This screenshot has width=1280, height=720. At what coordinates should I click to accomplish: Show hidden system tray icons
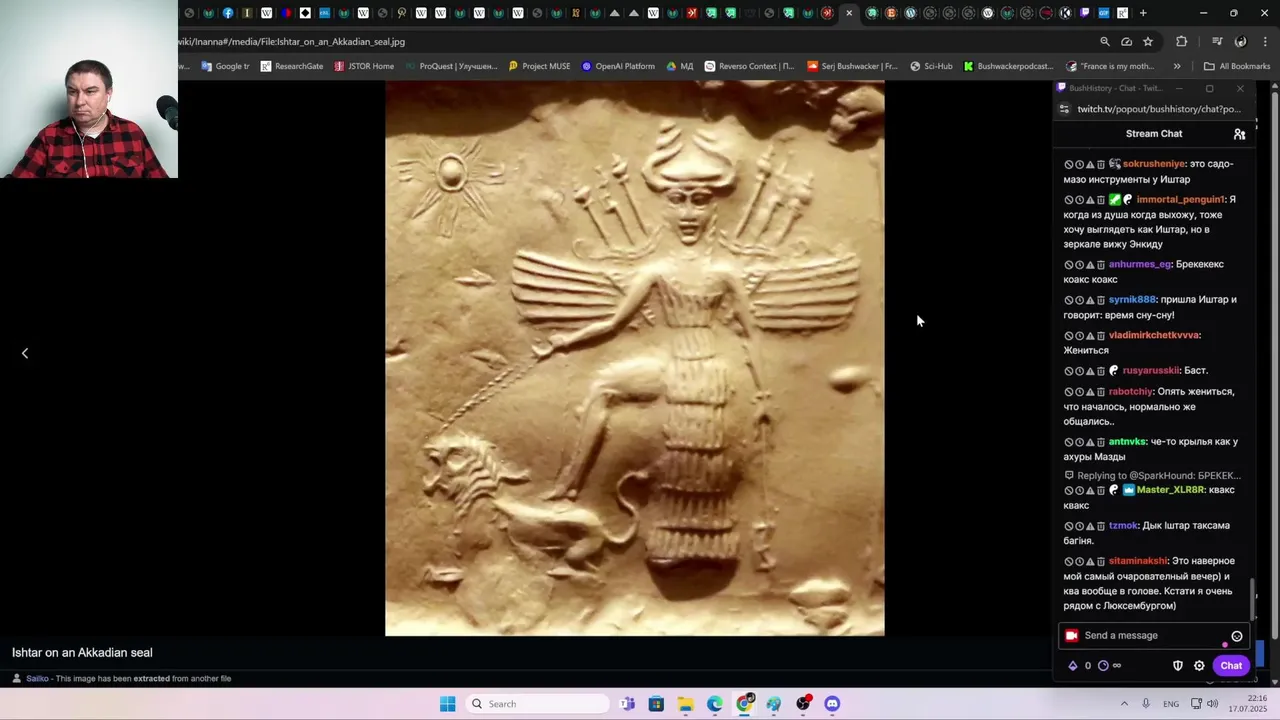(1124, 704)
